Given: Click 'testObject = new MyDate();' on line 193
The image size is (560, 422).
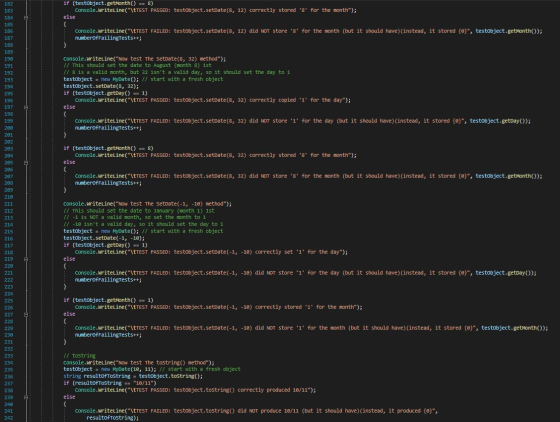Looking at the screenshot, I should (x=101, y=79).
